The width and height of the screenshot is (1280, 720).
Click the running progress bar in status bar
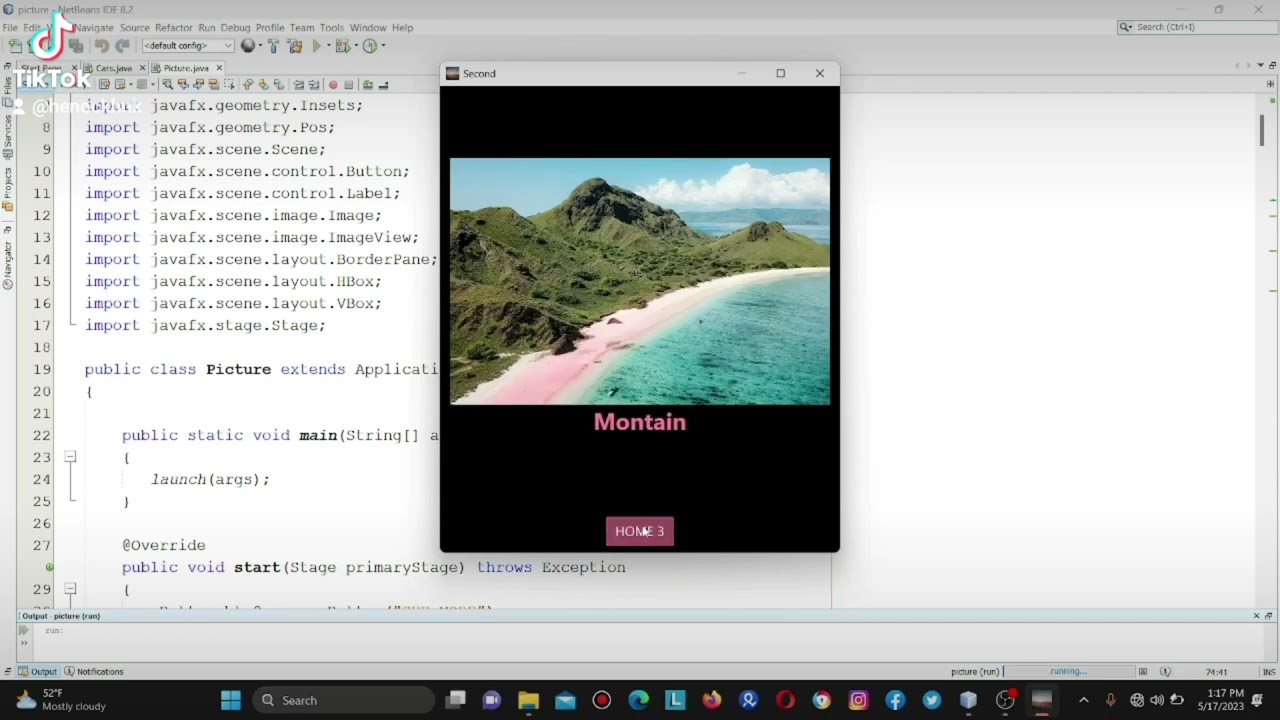tap(1069, 672)
